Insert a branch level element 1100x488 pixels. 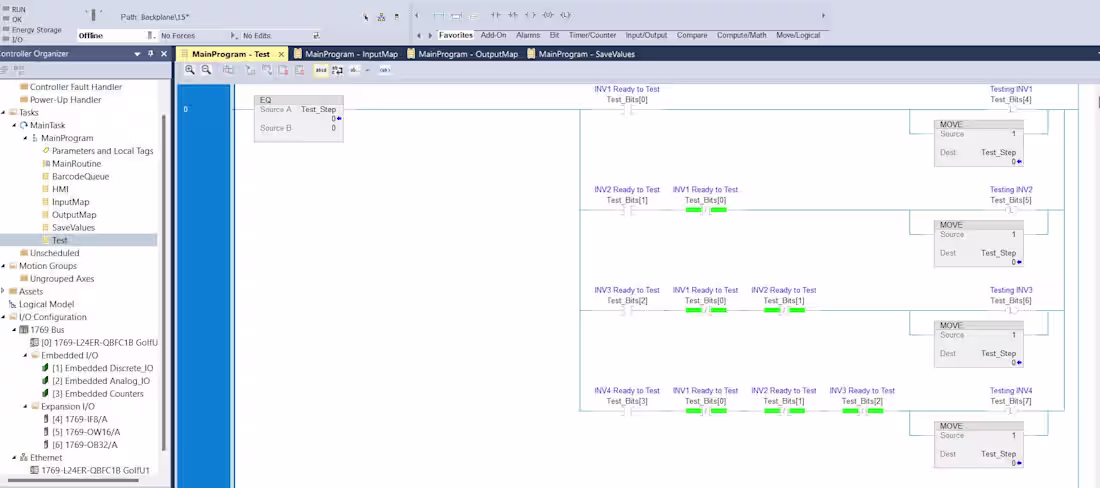point(474,15)
